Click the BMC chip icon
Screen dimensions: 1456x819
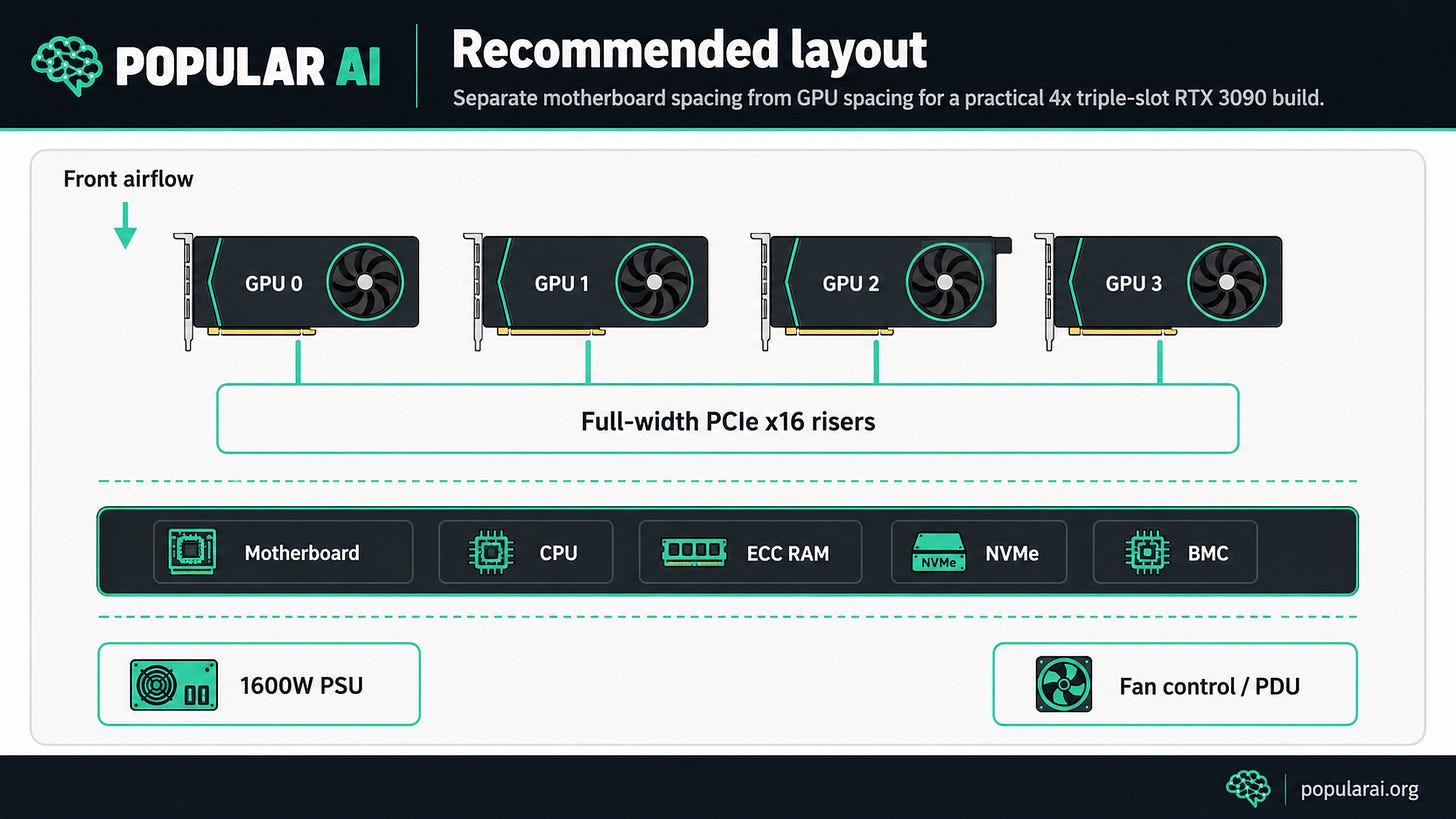tap(1147, 552)
